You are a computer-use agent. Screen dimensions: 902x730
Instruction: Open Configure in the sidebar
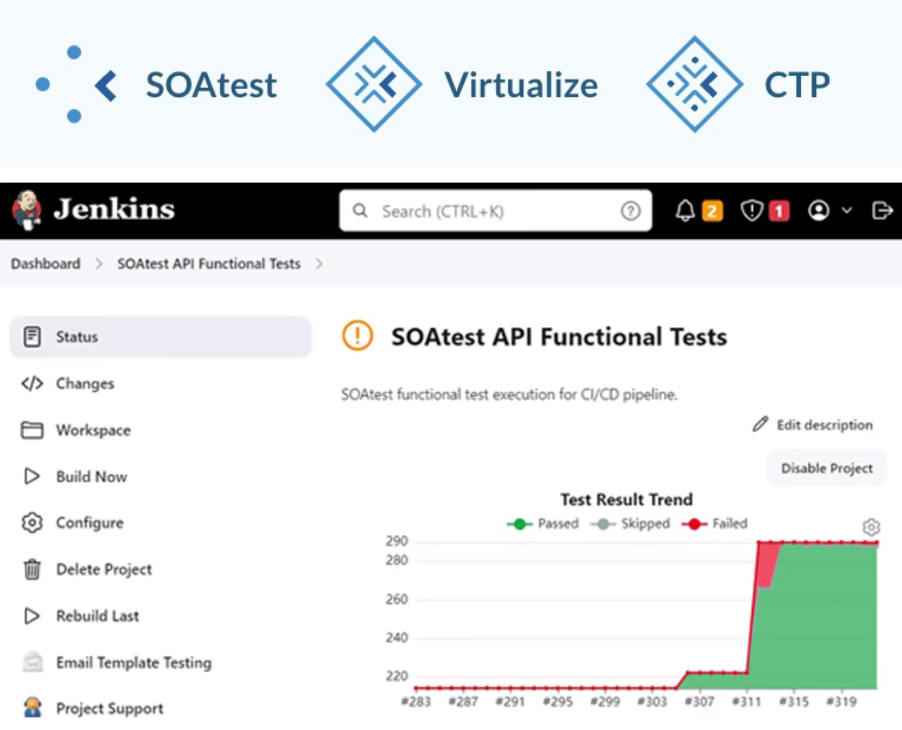point(90,522)
